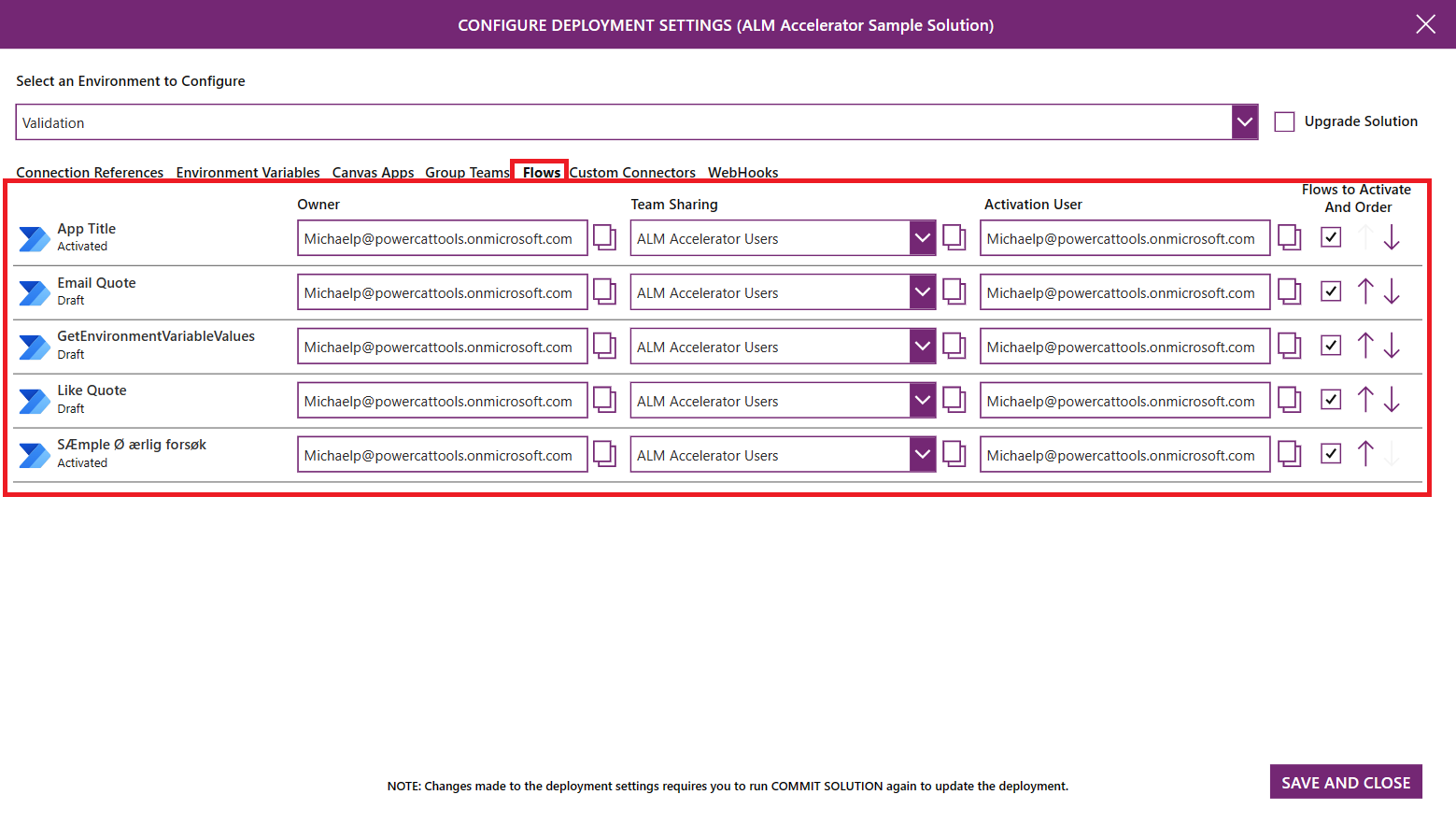Expand Team Sharing dropdown for App Title
This screenshot has width=1456, height=823.
point(923,238)
